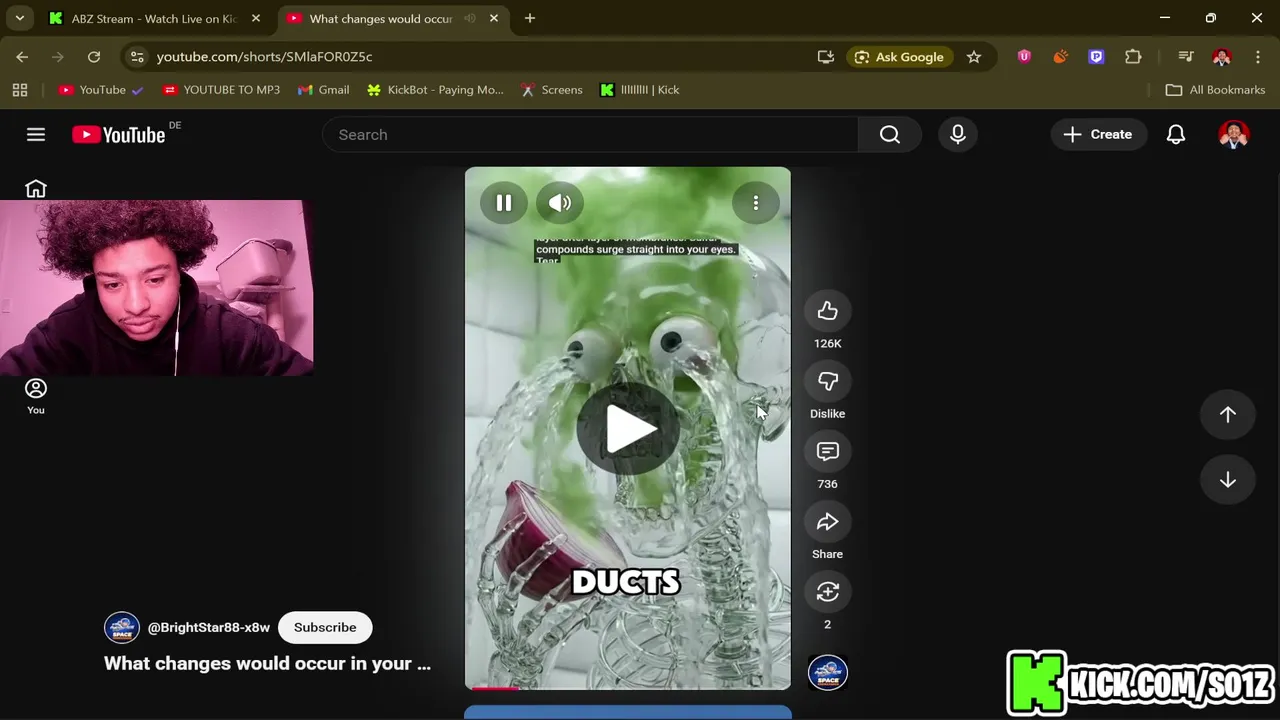View site information icon in address bar
The image size is (1280, 720).
pos(138,57)
